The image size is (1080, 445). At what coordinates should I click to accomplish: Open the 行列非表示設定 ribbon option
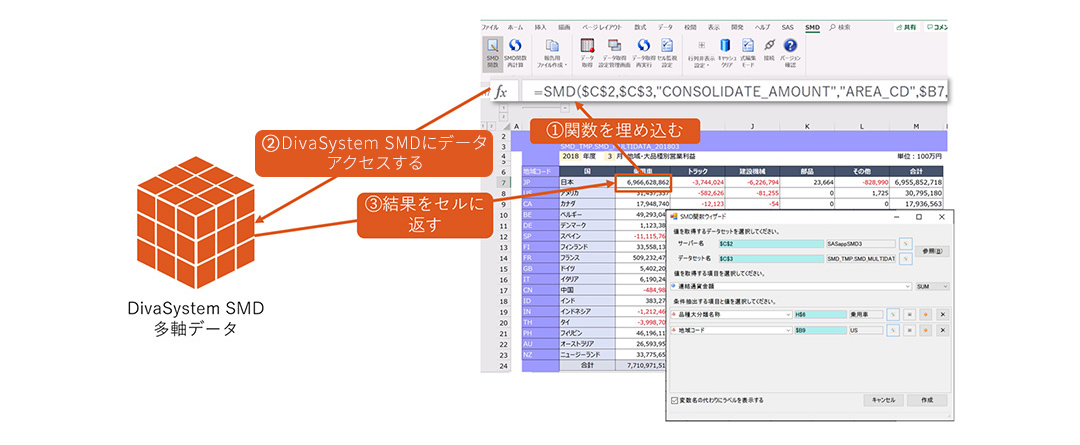tap(700, 53)
